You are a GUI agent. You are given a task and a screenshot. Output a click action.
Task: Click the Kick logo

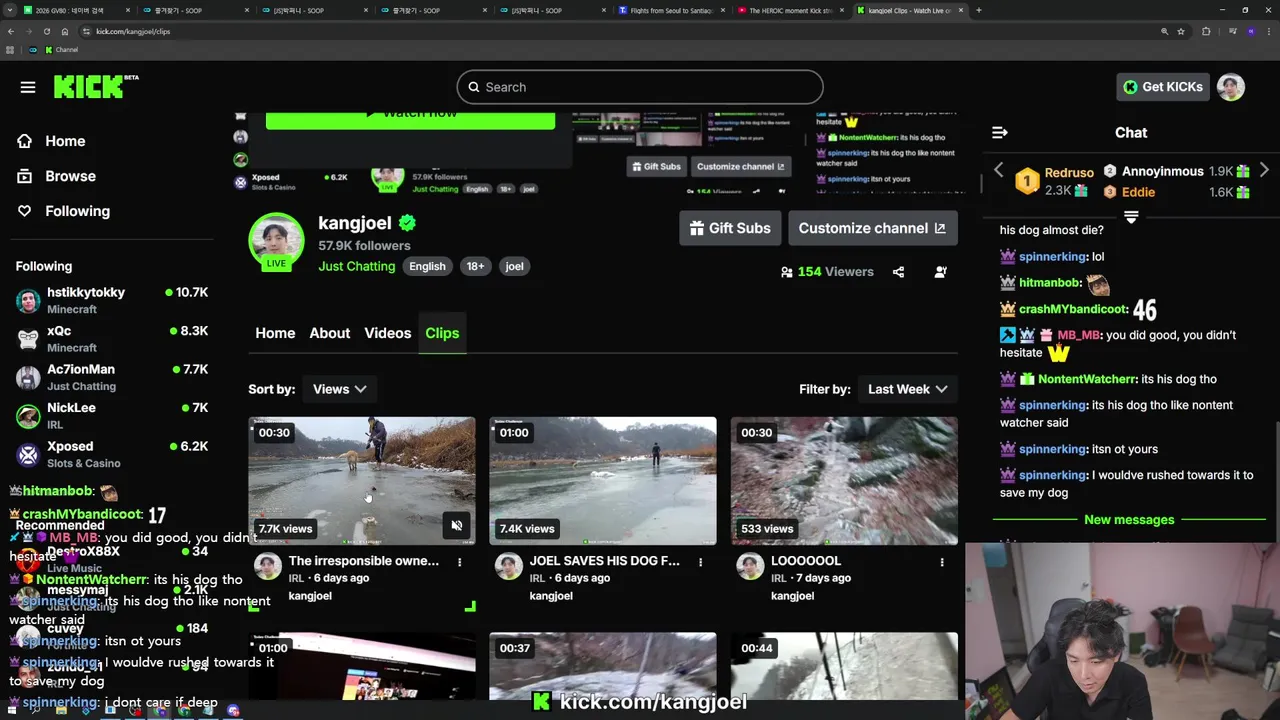[95, 86]
